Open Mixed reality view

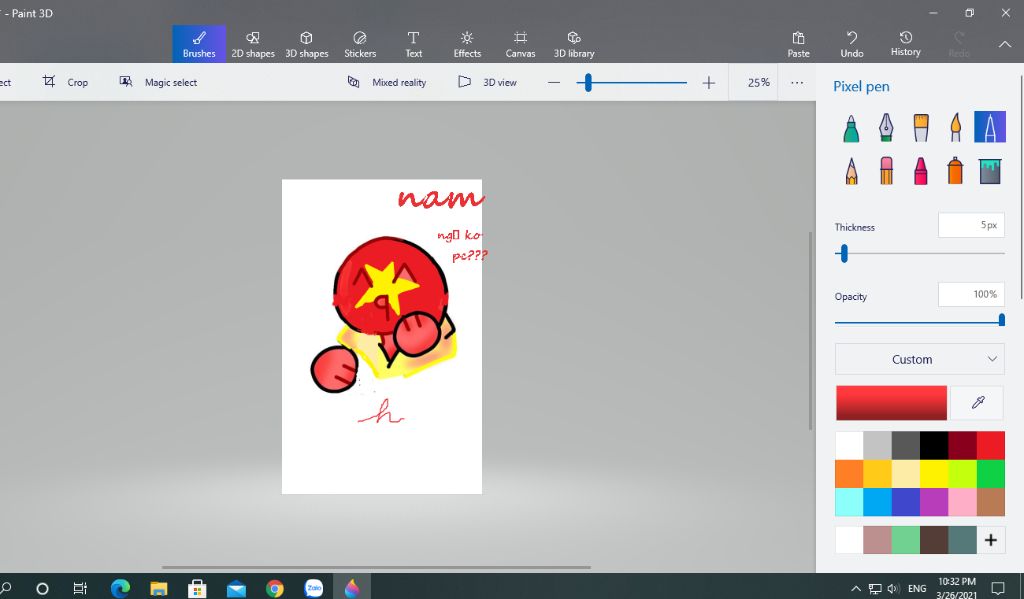coord(387,82)
